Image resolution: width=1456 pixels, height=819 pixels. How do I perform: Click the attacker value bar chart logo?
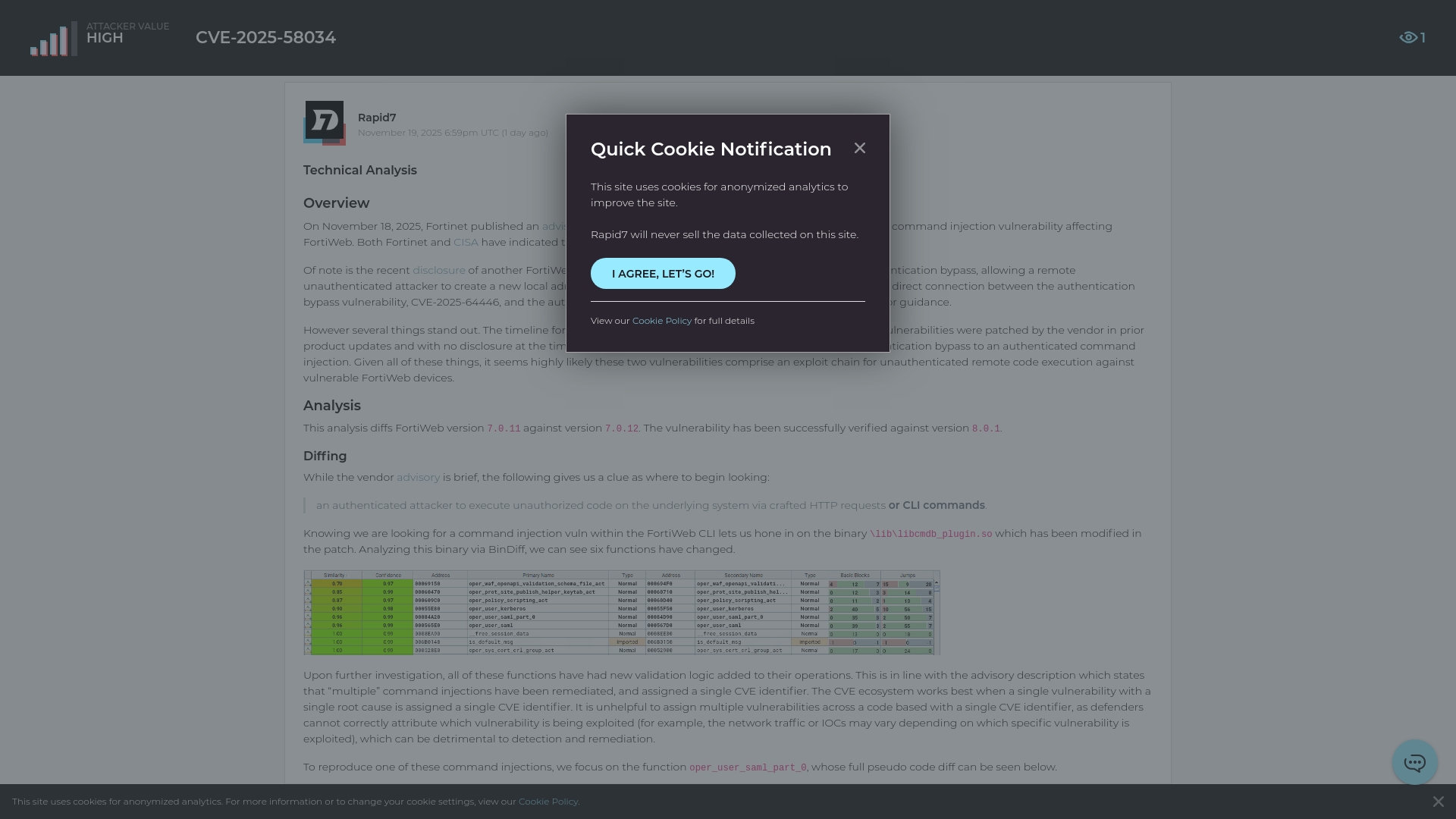[x=51, y=38]
